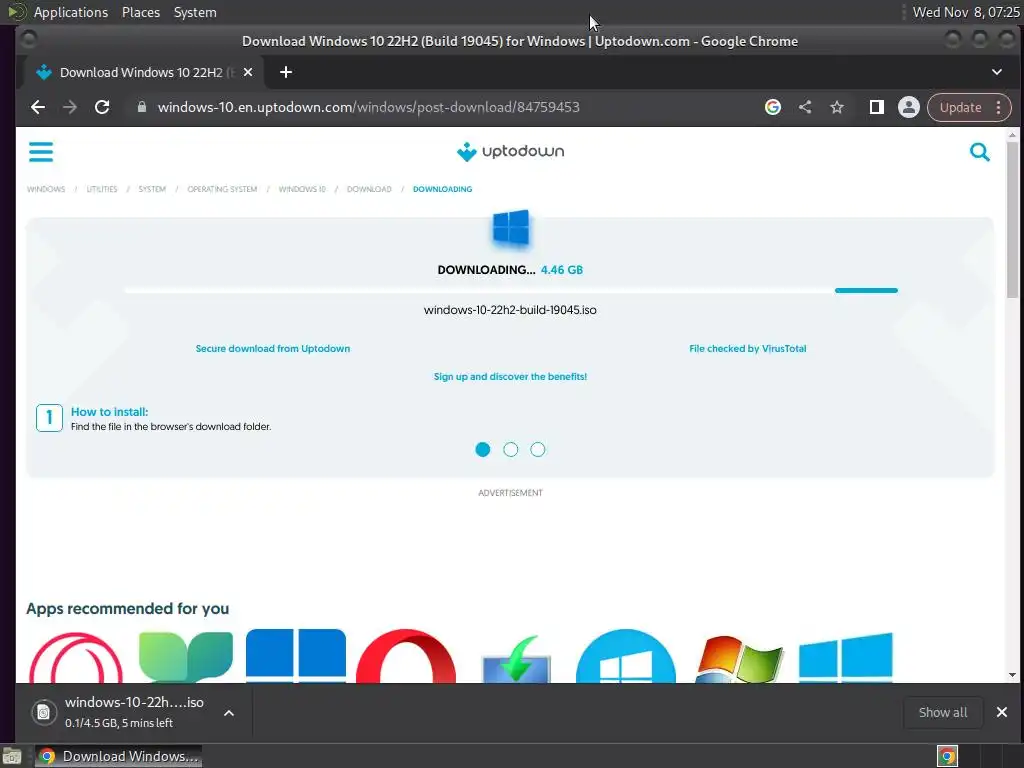This screenshot has width=1024, height=768.
Task: Go back to the previous page
Action: coord(38,107)
